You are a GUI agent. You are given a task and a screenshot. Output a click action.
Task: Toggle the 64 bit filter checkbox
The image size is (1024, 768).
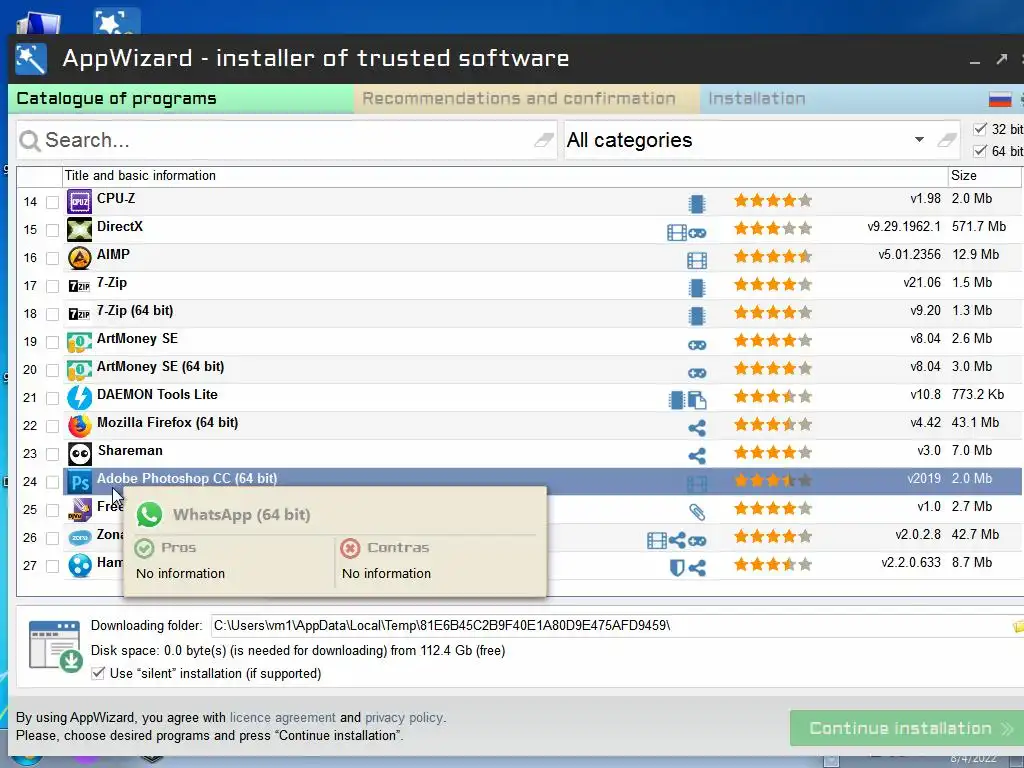coord(980,151)
